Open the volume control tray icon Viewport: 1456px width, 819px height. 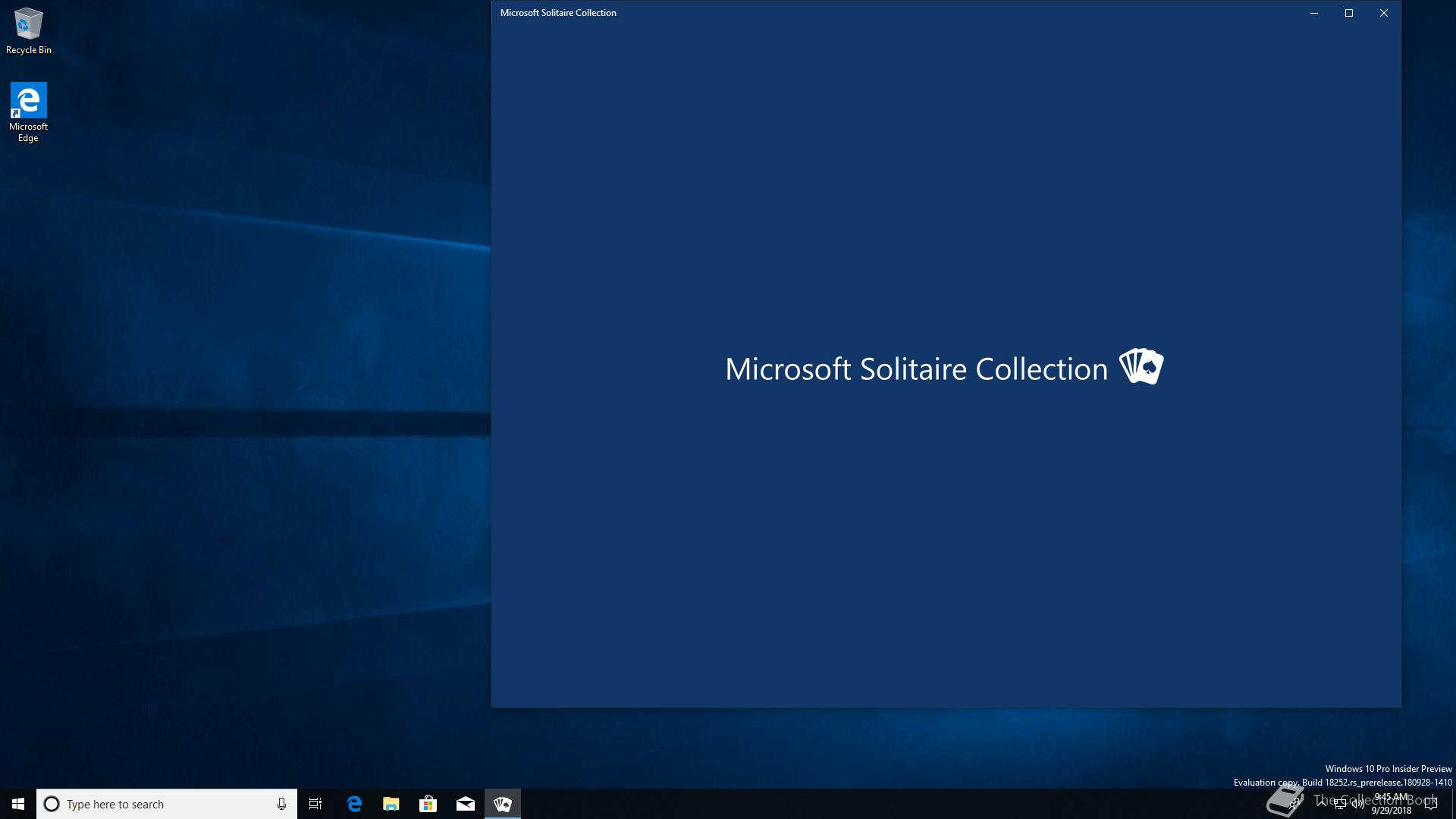[x=1358, y=804]
